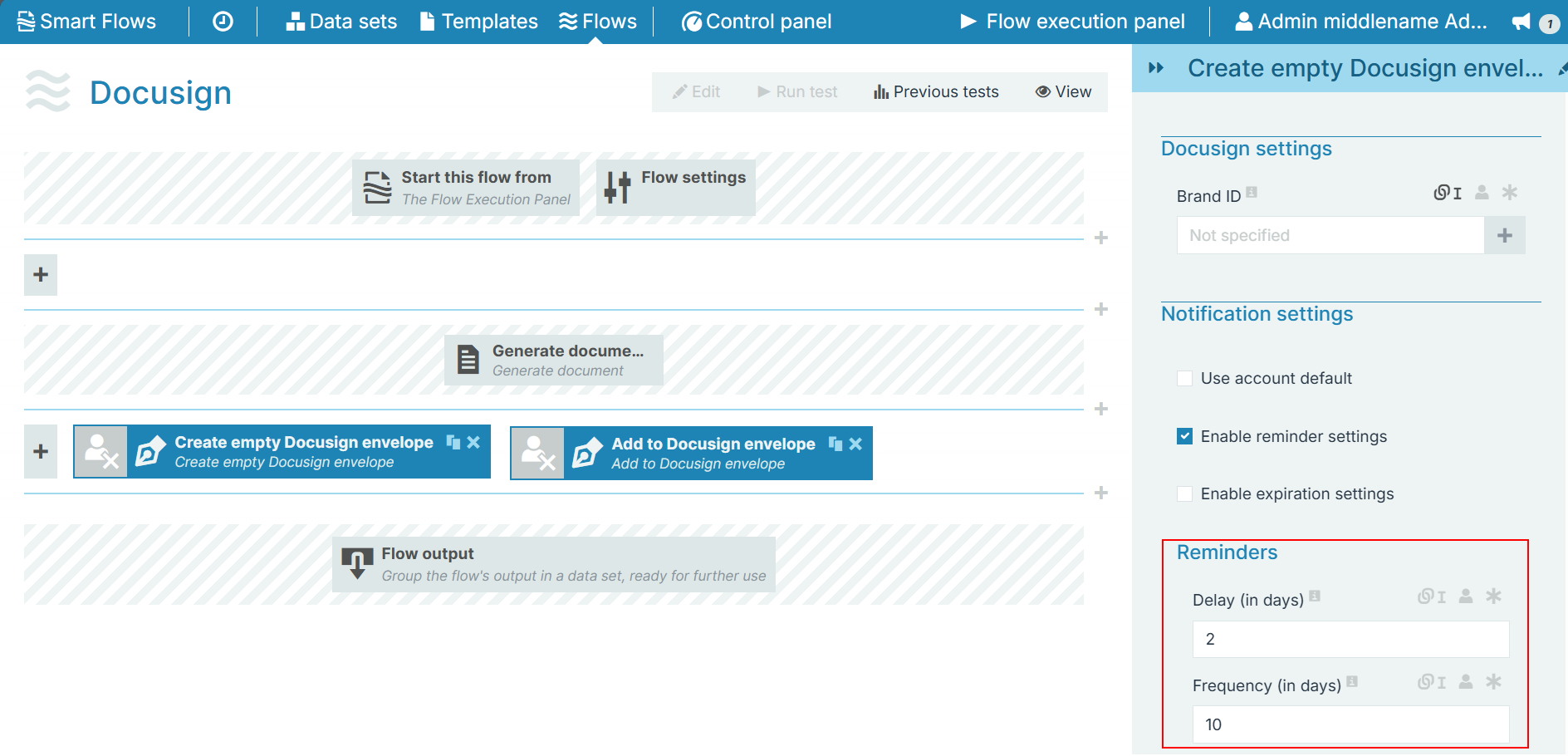Check the Use account default checkbox
Viewport: 1568px width, 756px height.
click(1185, 379)
